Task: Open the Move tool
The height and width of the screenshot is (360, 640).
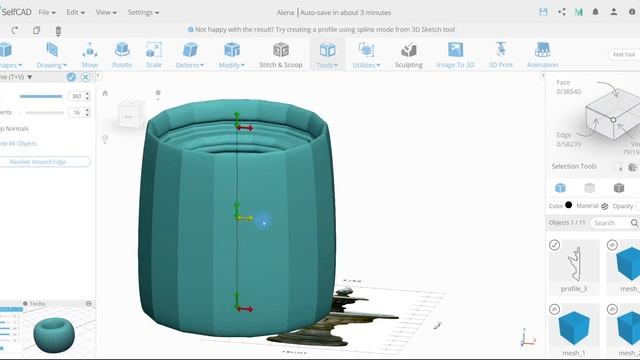Action: pyautogui.click(x=90, y=54)
